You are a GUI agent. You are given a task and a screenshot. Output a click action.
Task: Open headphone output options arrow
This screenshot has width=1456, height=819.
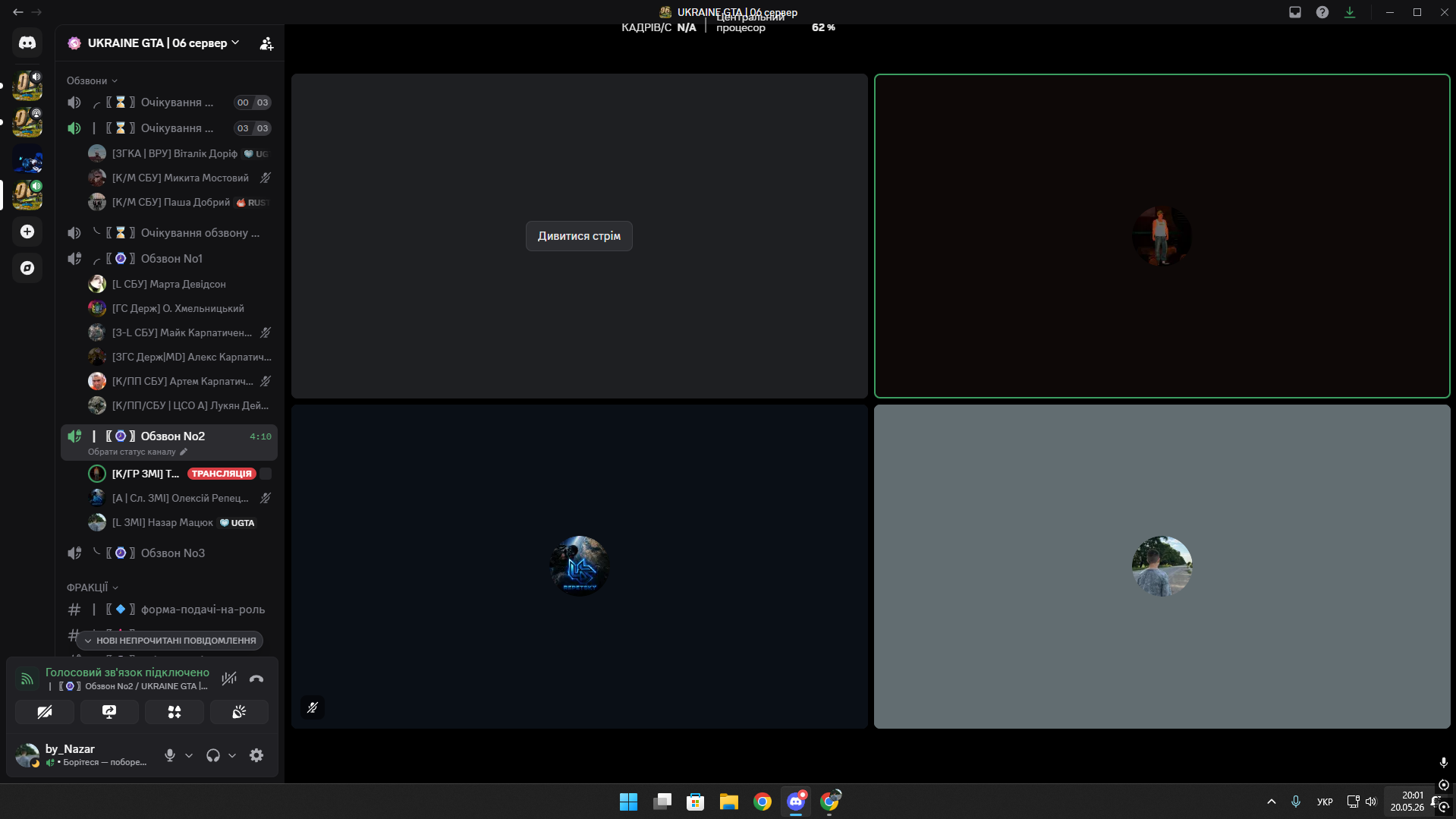(x=232, y=755)
